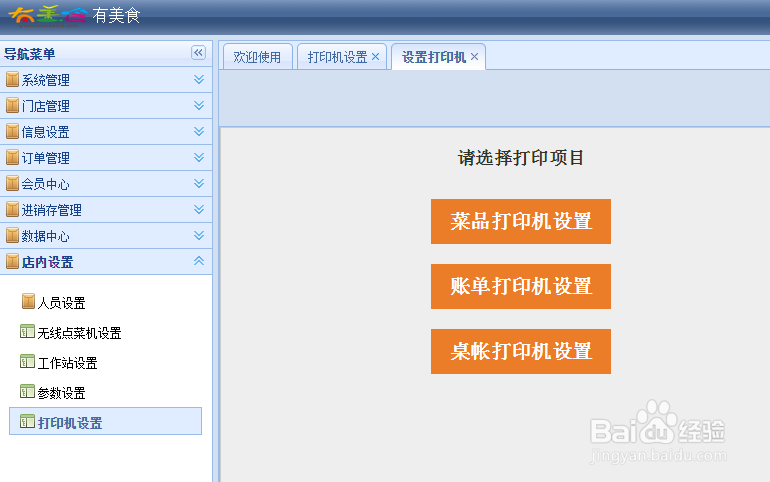Screen dimensions: 770x482
Task: Open 无线点菜机设置 in the tree
Action: point(79,333)
